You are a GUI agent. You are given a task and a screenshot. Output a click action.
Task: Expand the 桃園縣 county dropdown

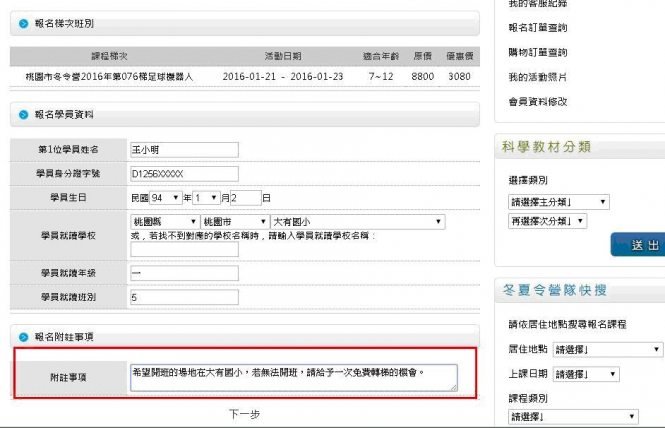coord(163,221)
